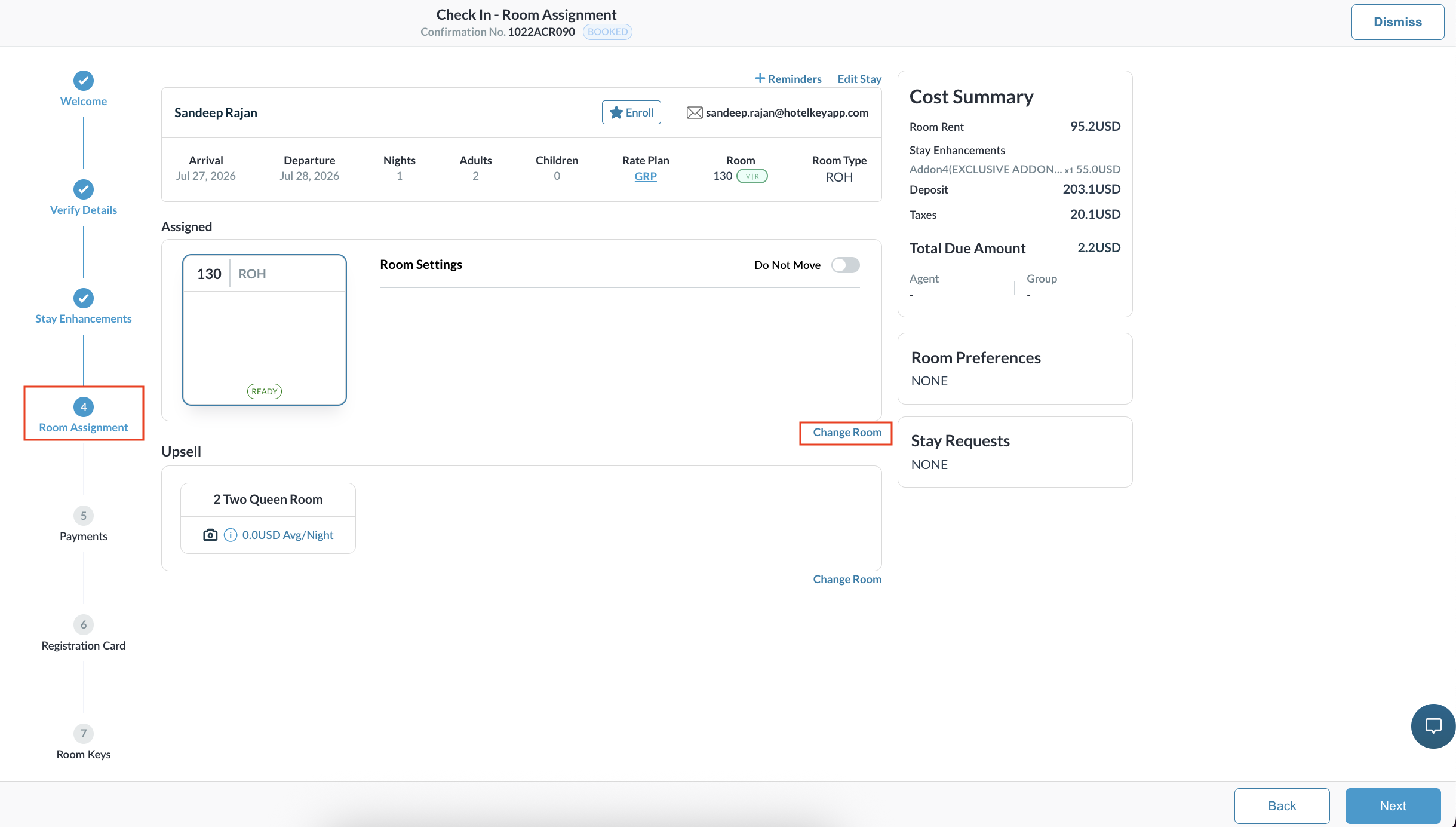Select step 4 Room Assignment circle
The image size is (1456, 827).
point(84,407)
